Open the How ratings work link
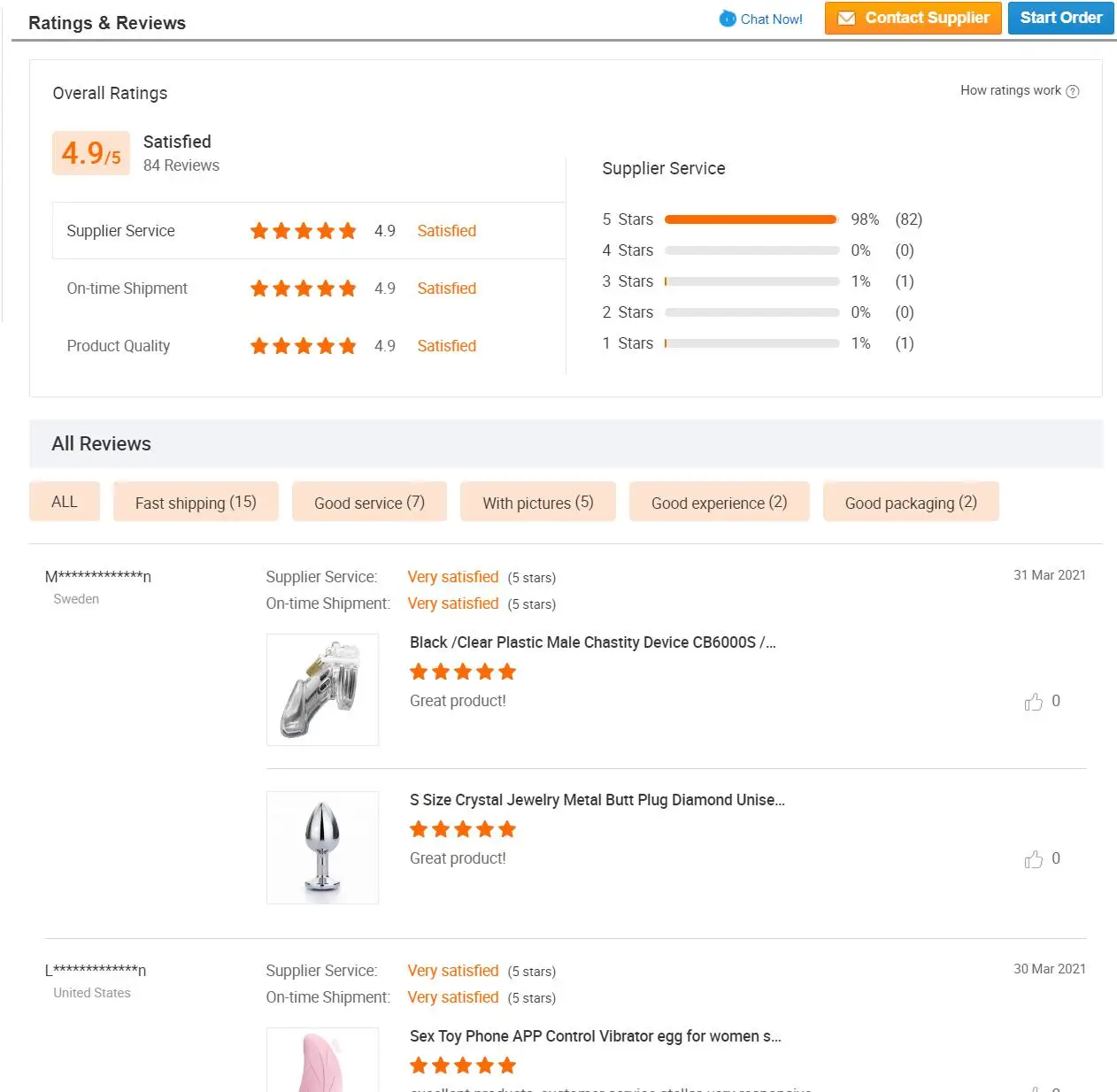This screenshot has width=1117, height=1092. point(1010,90)
